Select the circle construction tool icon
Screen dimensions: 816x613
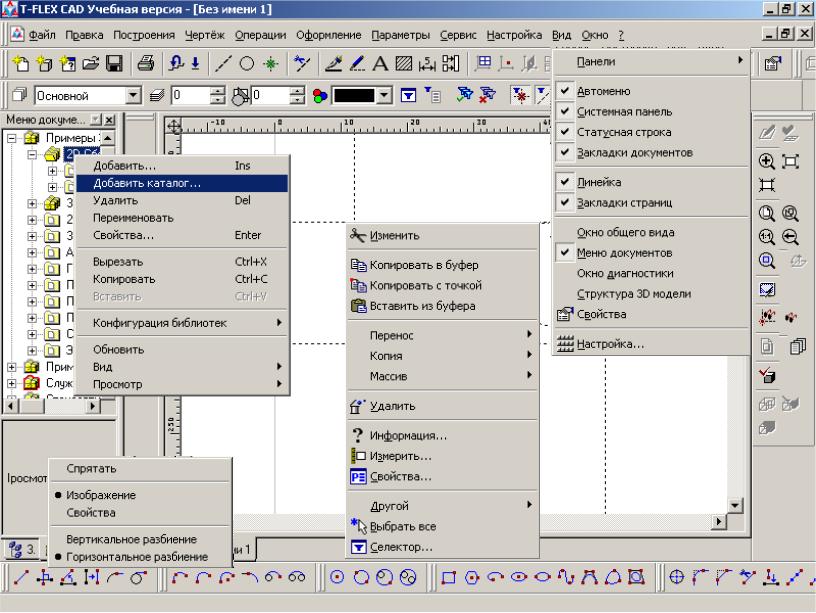coord(247,63)
